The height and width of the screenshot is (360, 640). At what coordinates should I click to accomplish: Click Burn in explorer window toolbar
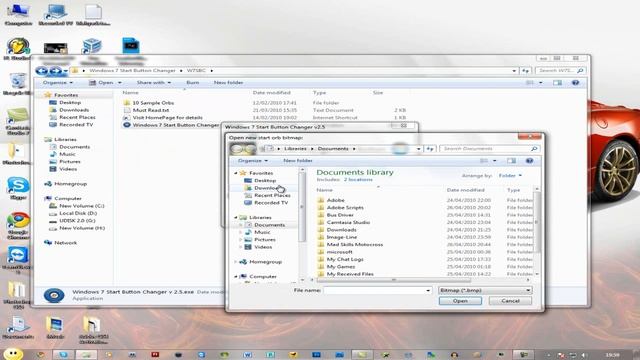(193, 82)
